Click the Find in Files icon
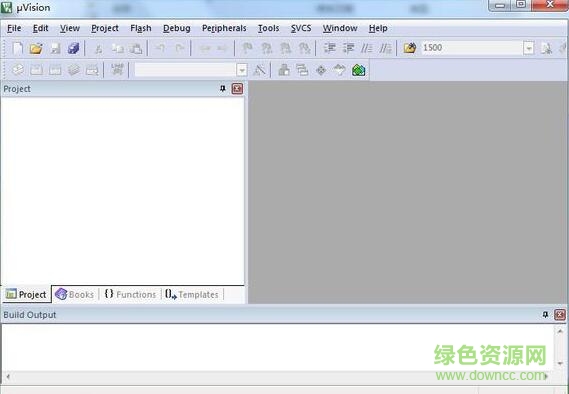569x394 pixels. click(410, 48)
